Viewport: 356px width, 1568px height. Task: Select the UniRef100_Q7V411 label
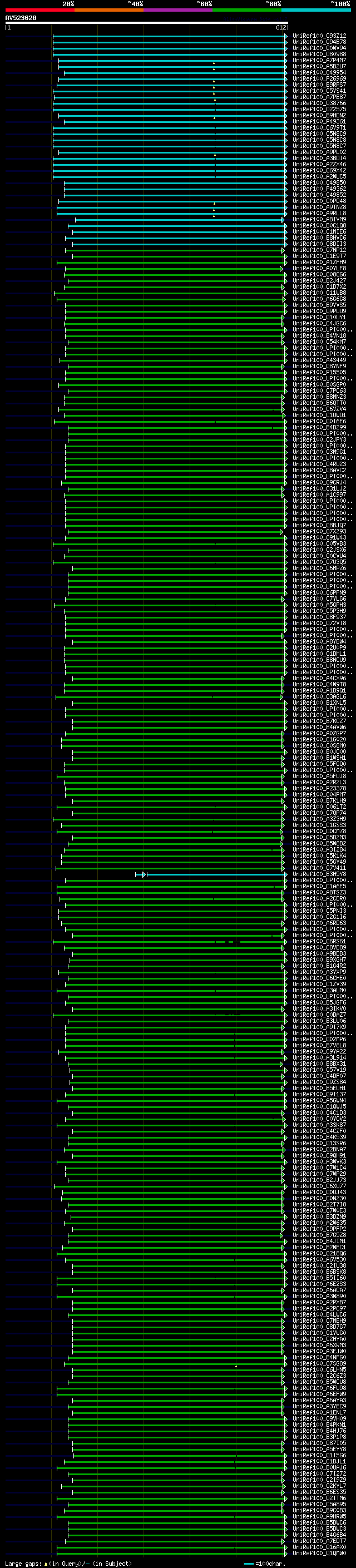(319, 869)
